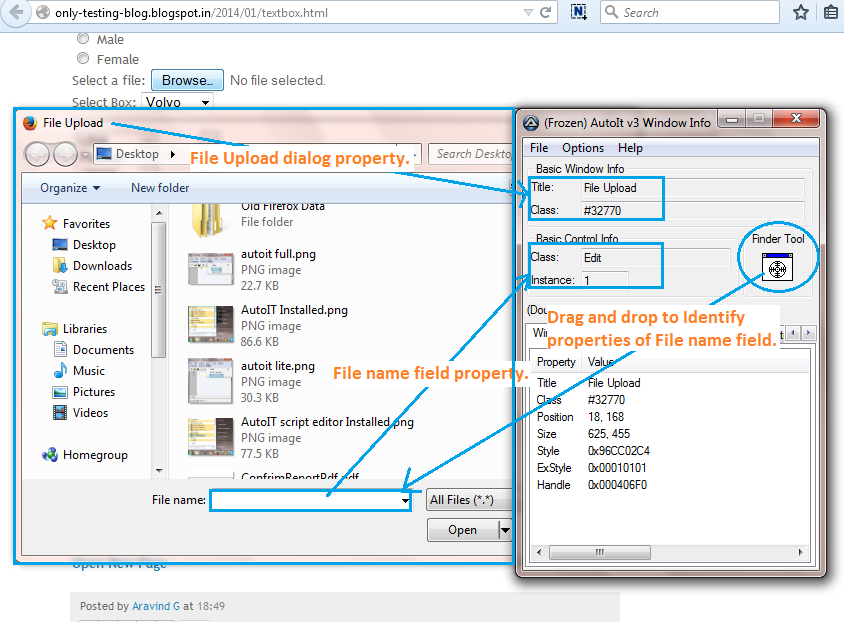Reload the page with the refresh icon

tap(546, 12)
